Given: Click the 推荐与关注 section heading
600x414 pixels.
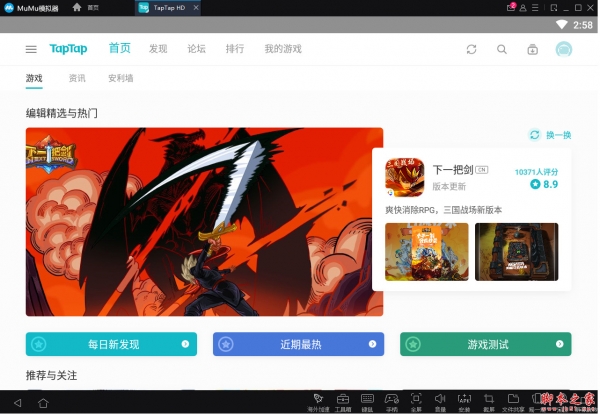Looking at the screenshot, I should [51, 375].
